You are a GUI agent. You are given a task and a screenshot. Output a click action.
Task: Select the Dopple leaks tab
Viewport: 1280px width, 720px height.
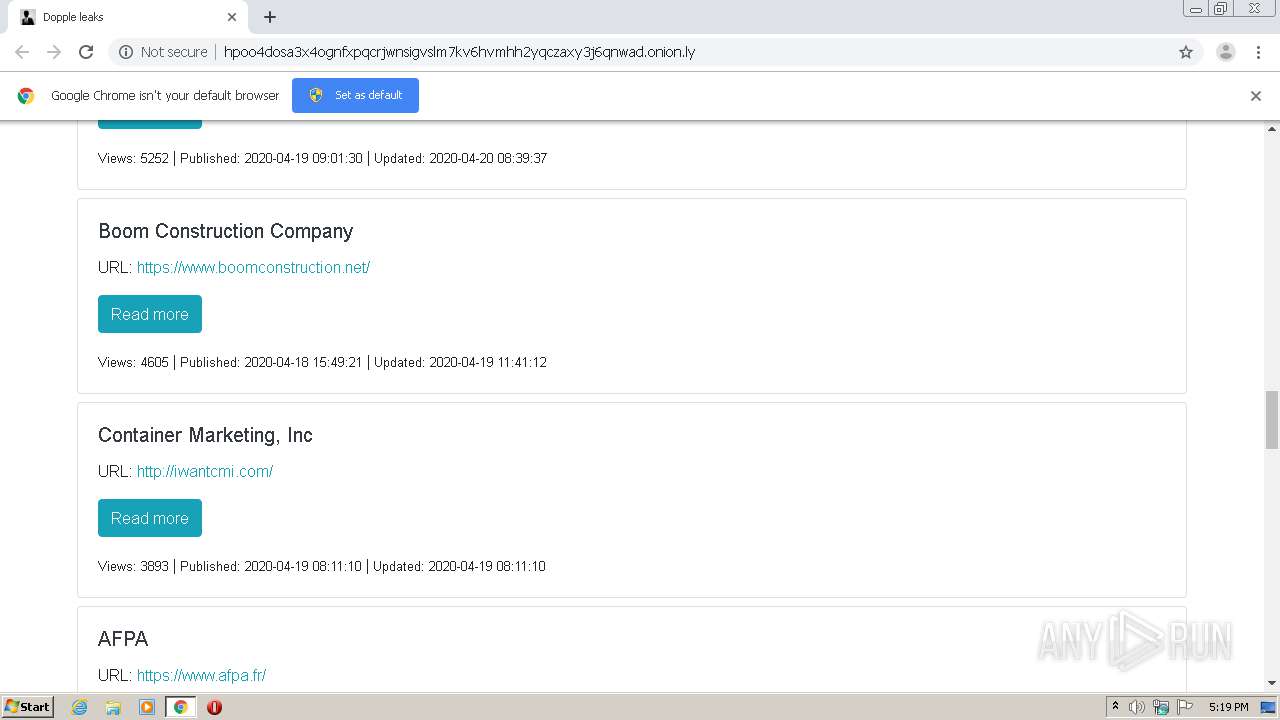[x=126, y=17]
